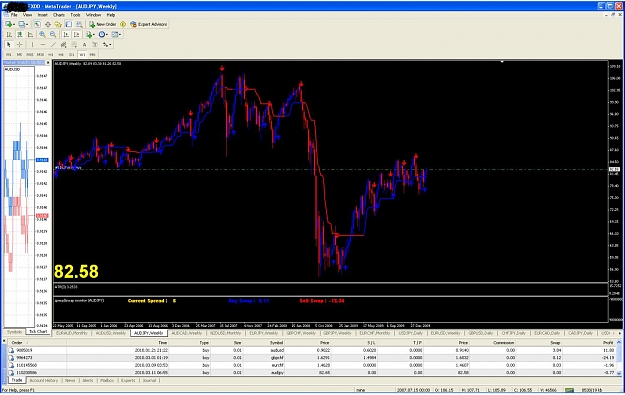Image resolution: width=625 pixels, height=395 pixels.
Task: Open the Arrows objects dropdown
Action: pos(107,45)
